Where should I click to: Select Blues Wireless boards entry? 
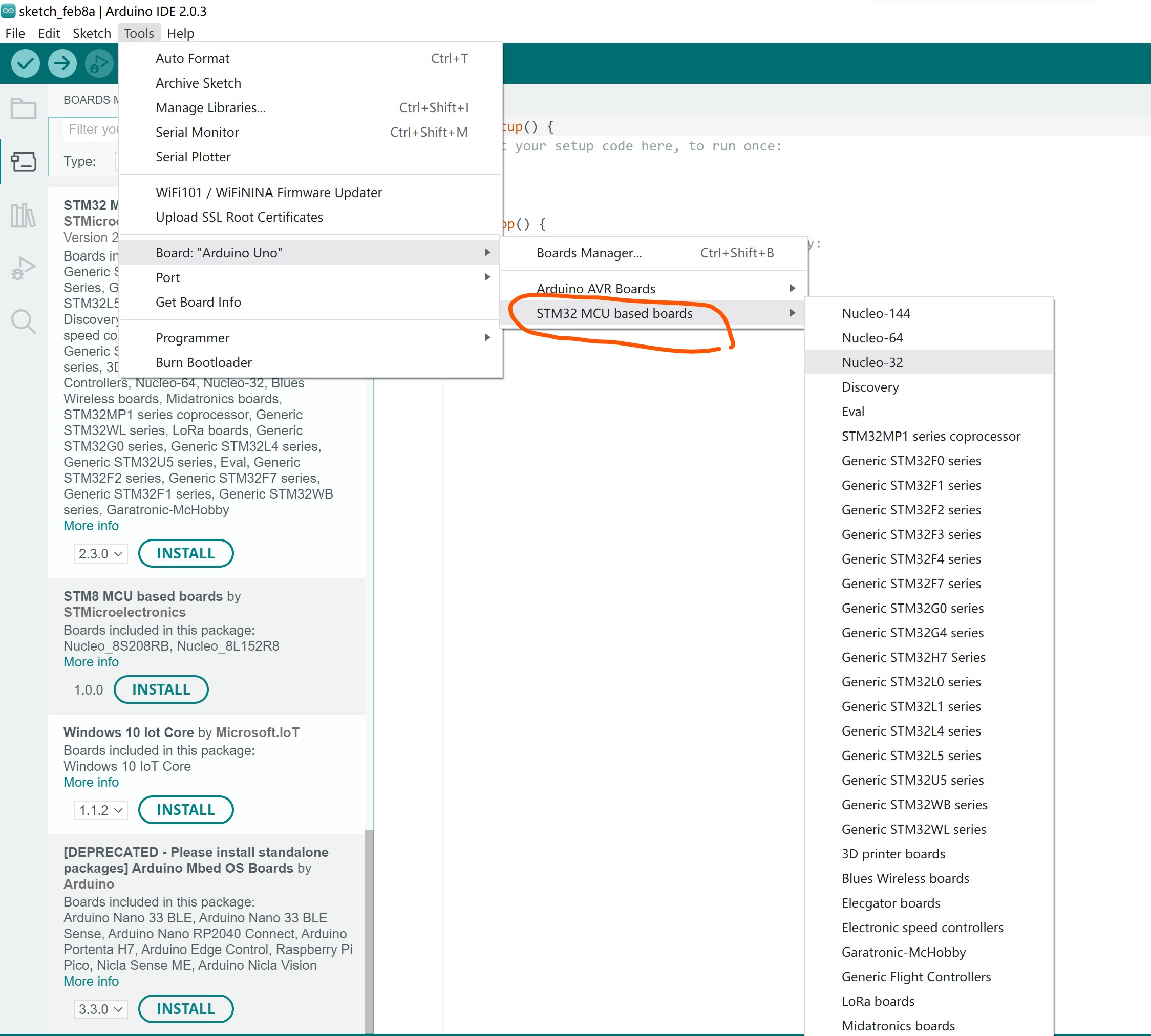coord(929,878)
